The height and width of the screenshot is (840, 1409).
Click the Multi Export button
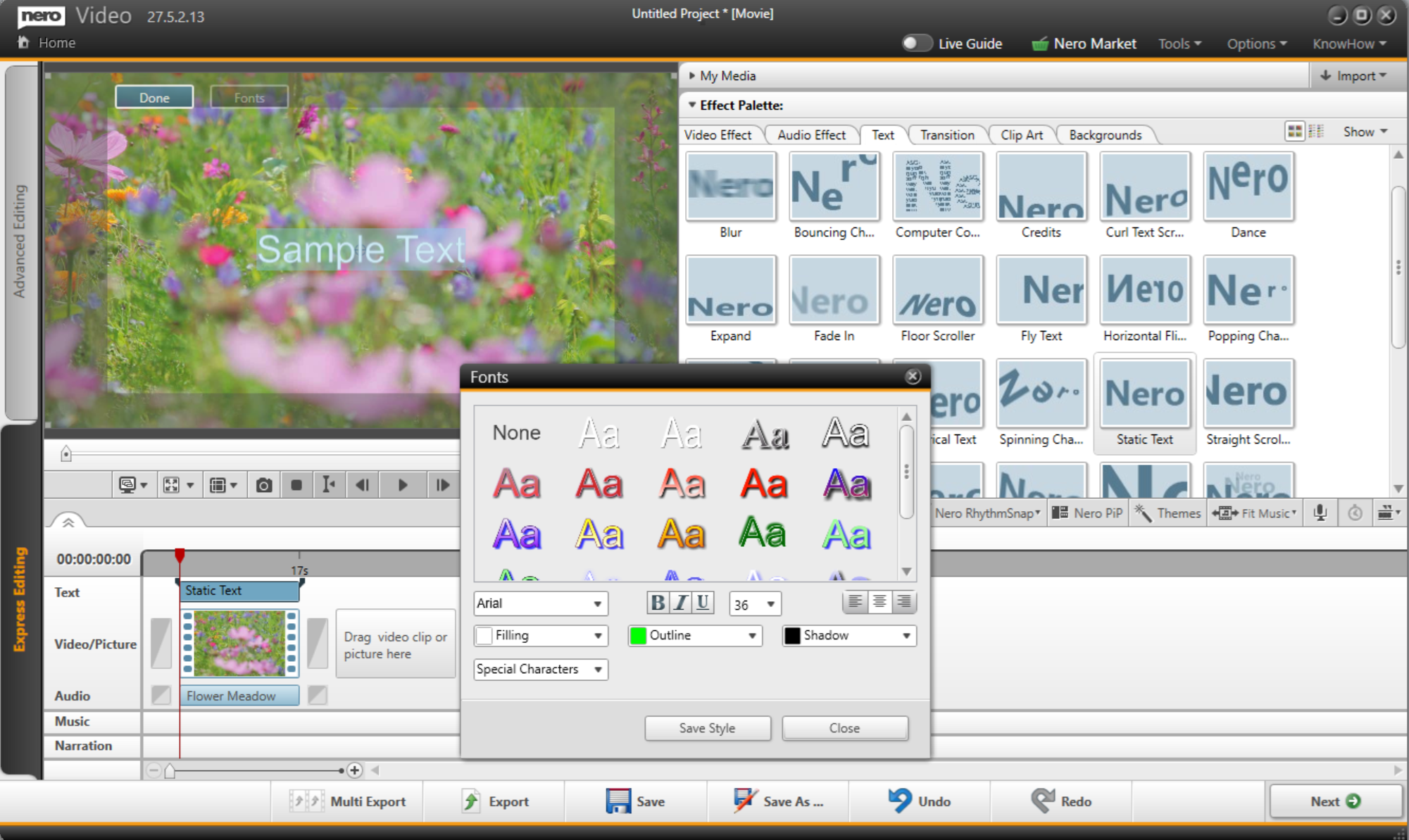click(x=348, y=801)
